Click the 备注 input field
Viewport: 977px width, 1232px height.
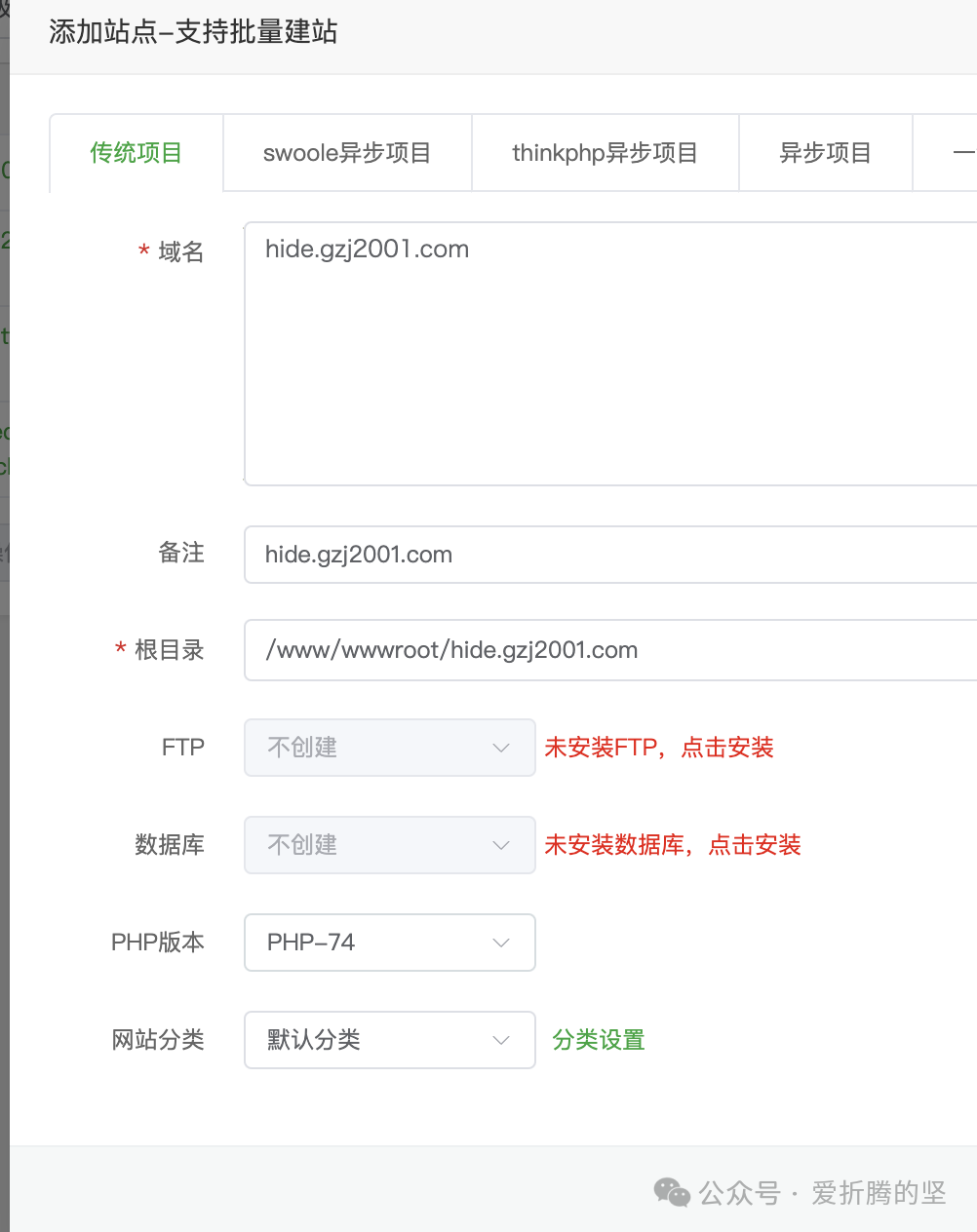610,555
